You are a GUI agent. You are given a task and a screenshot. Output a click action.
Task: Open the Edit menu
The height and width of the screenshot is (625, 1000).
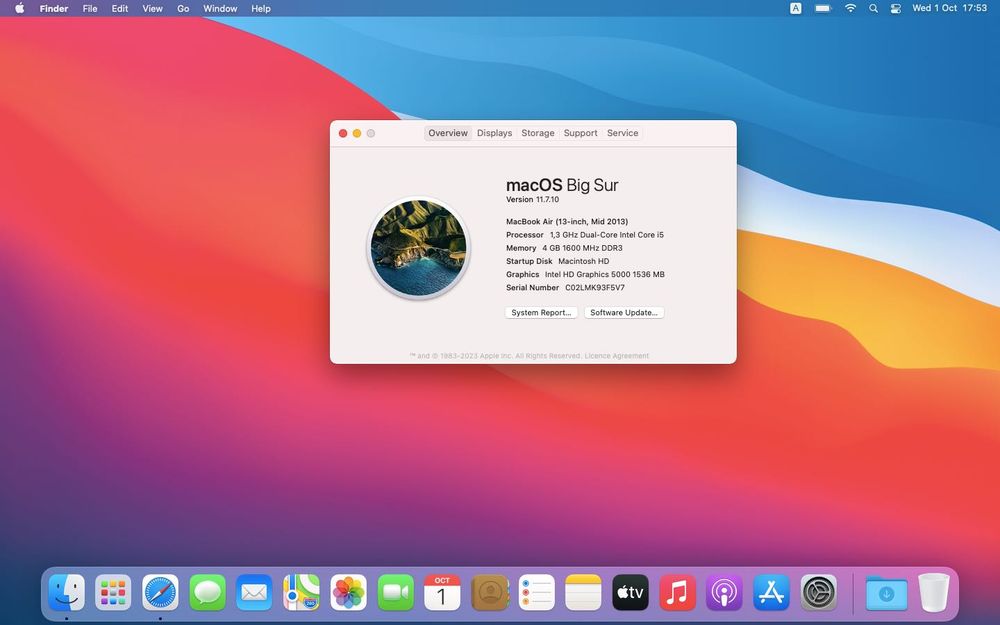coord(120,8)
